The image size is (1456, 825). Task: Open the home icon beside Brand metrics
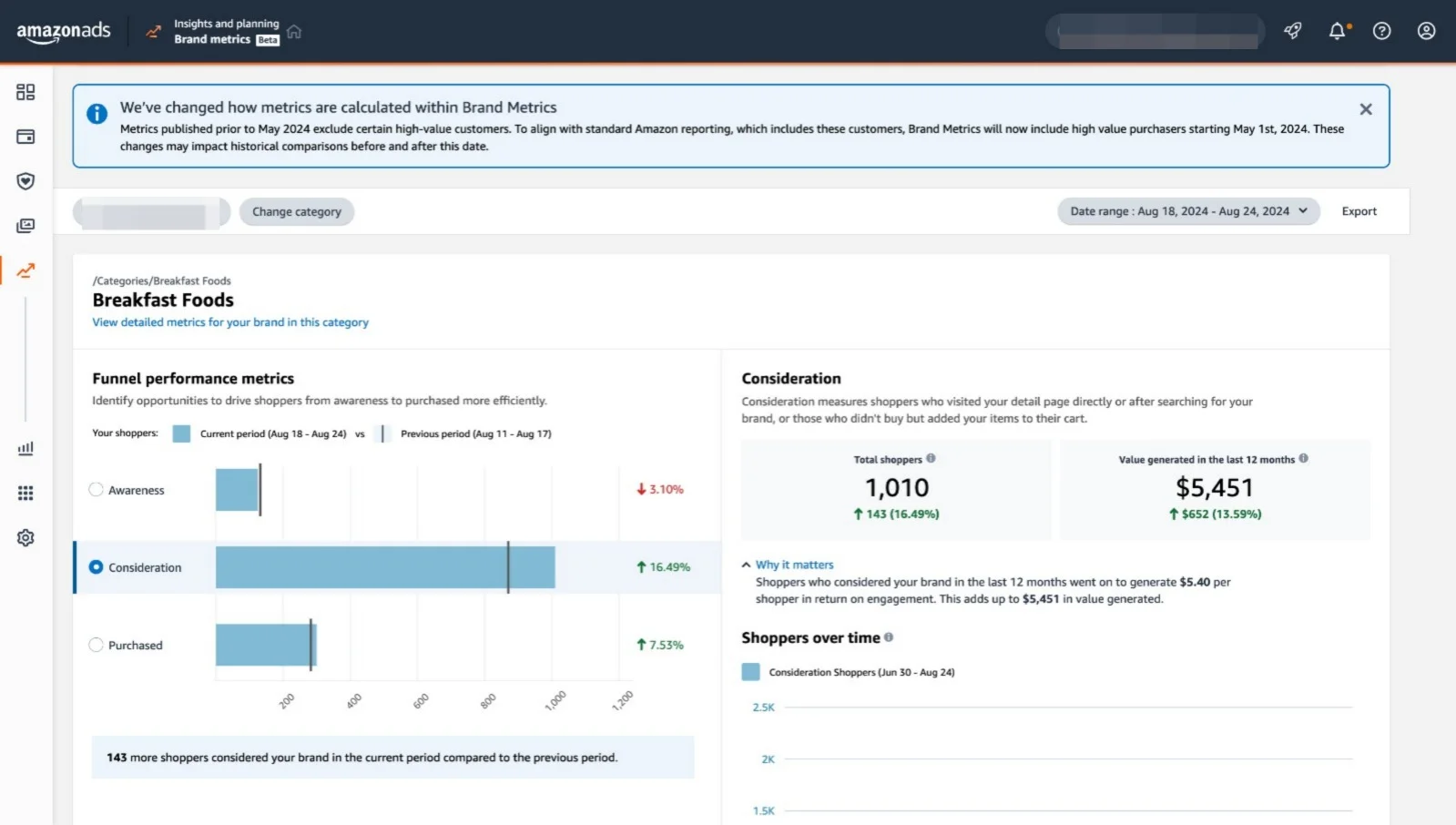click(294, 32)
